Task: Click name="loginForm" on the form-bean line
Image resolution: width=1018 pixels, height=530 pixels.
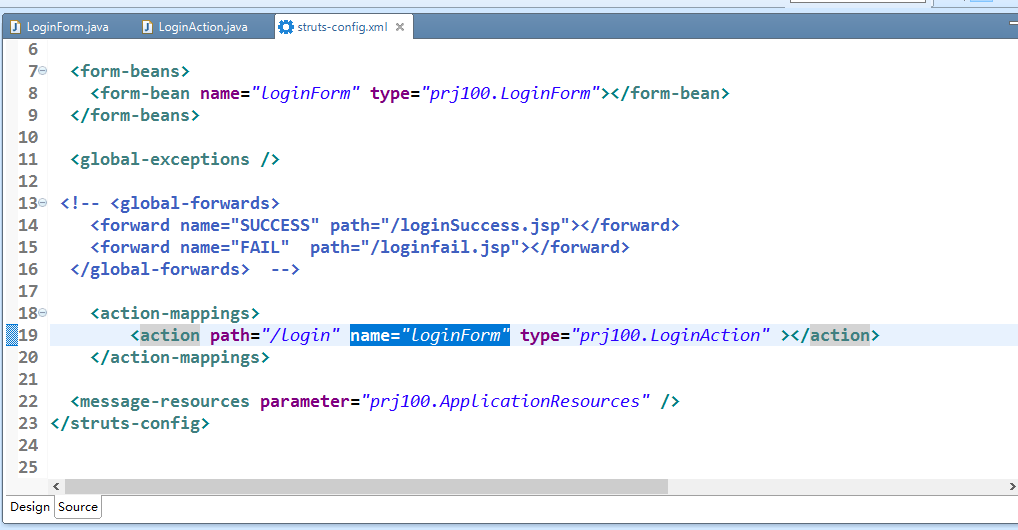Action: [280, 94]
